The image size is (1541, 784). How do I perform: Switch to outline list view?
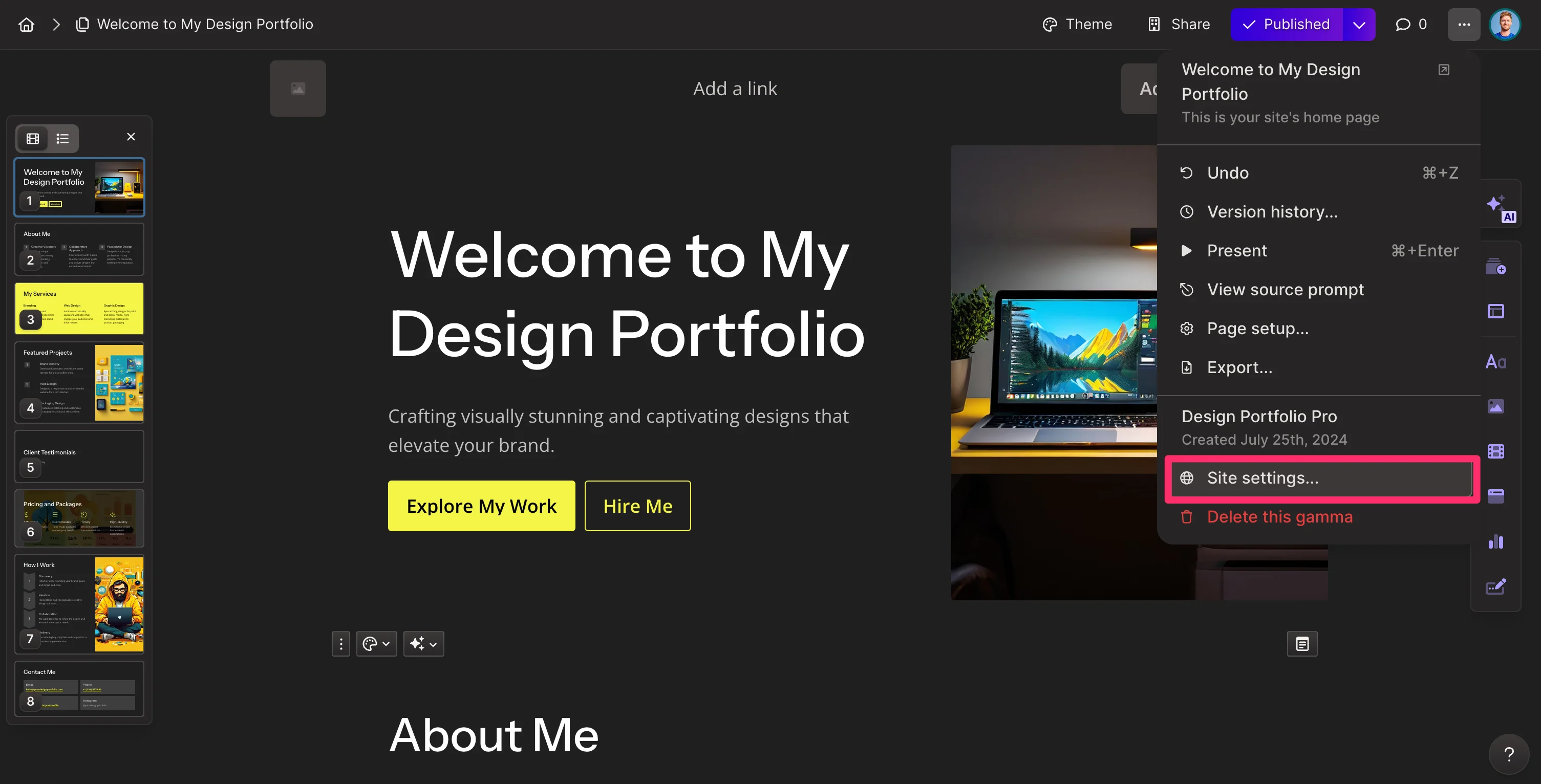coord(62,139)
